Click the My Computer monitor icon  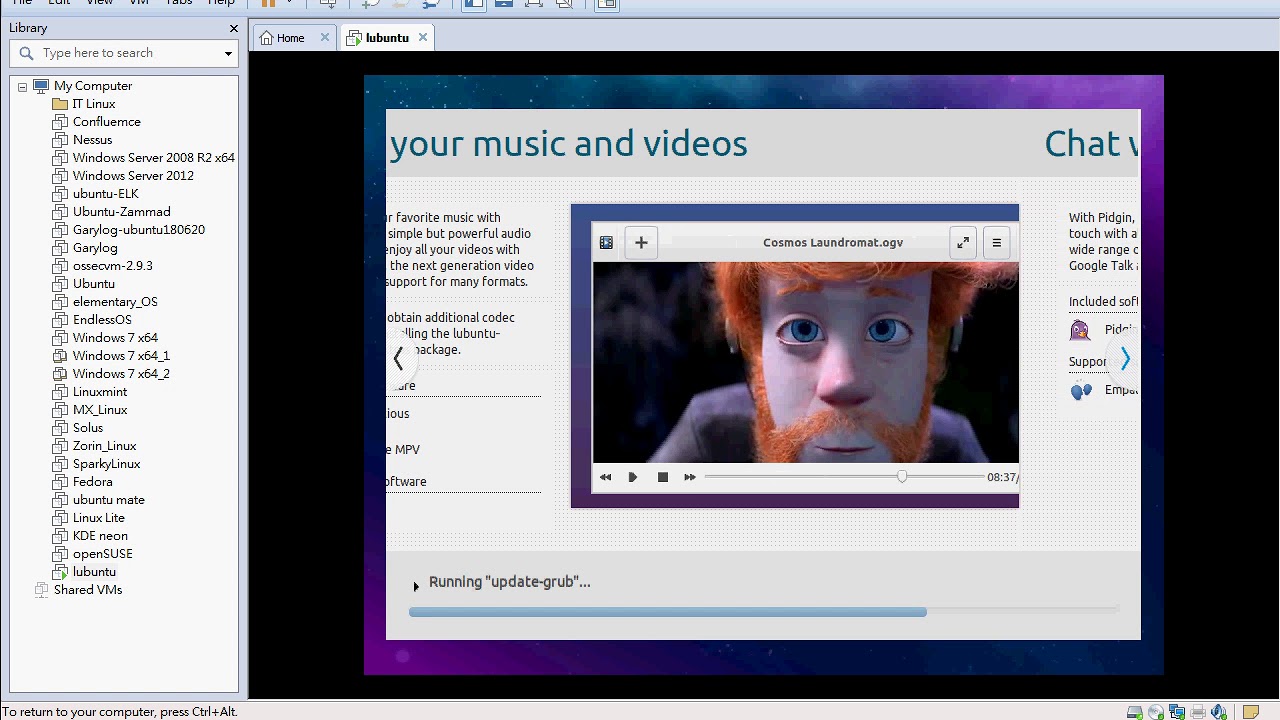point(41,86)
